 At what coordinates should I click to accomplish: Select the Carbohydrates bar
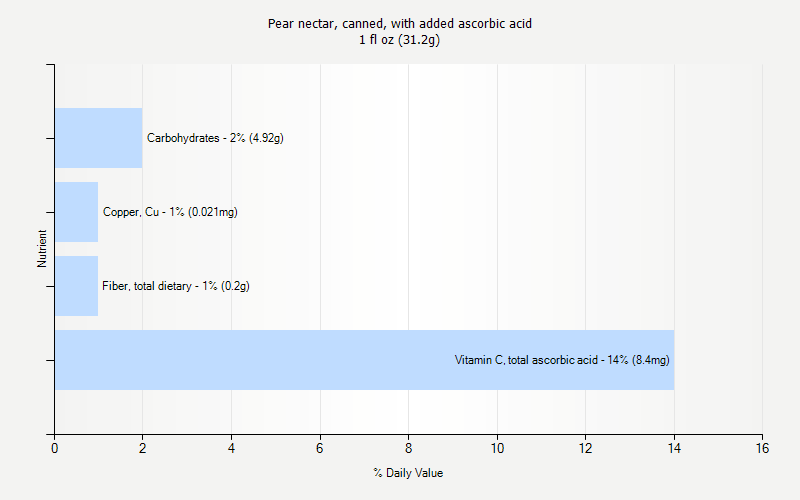point(98,138)
